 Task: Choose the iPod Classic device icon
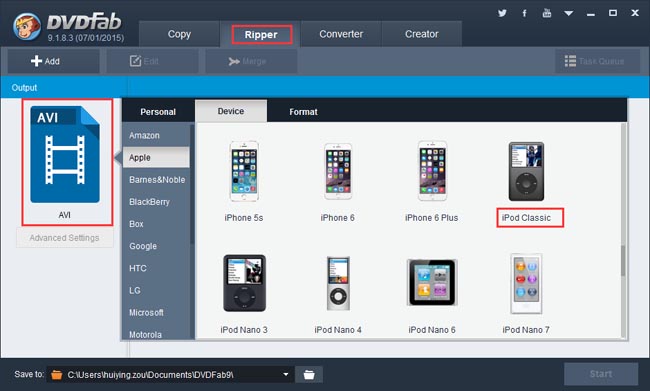point(526,171)
